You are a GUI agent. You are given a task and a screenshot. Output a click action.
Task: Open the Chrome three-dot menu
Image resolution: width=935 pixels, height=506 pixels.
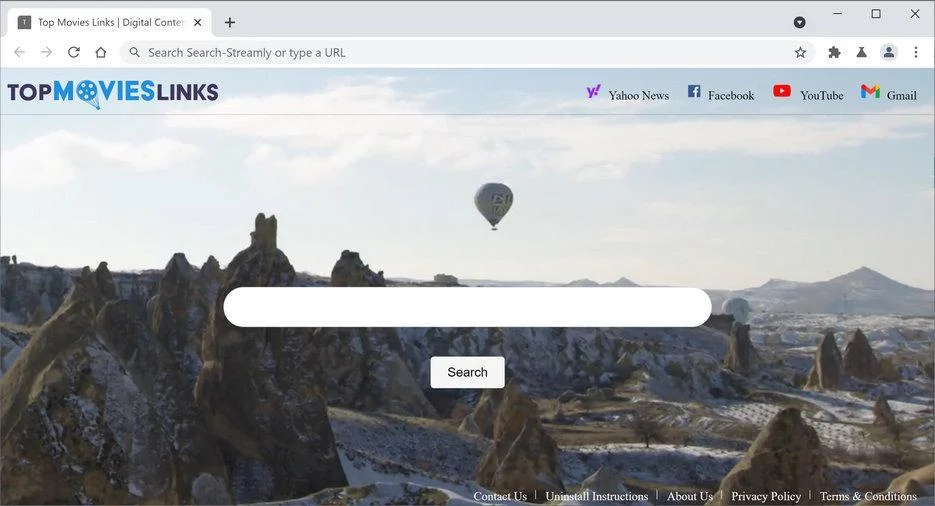(x=916, y=52)
